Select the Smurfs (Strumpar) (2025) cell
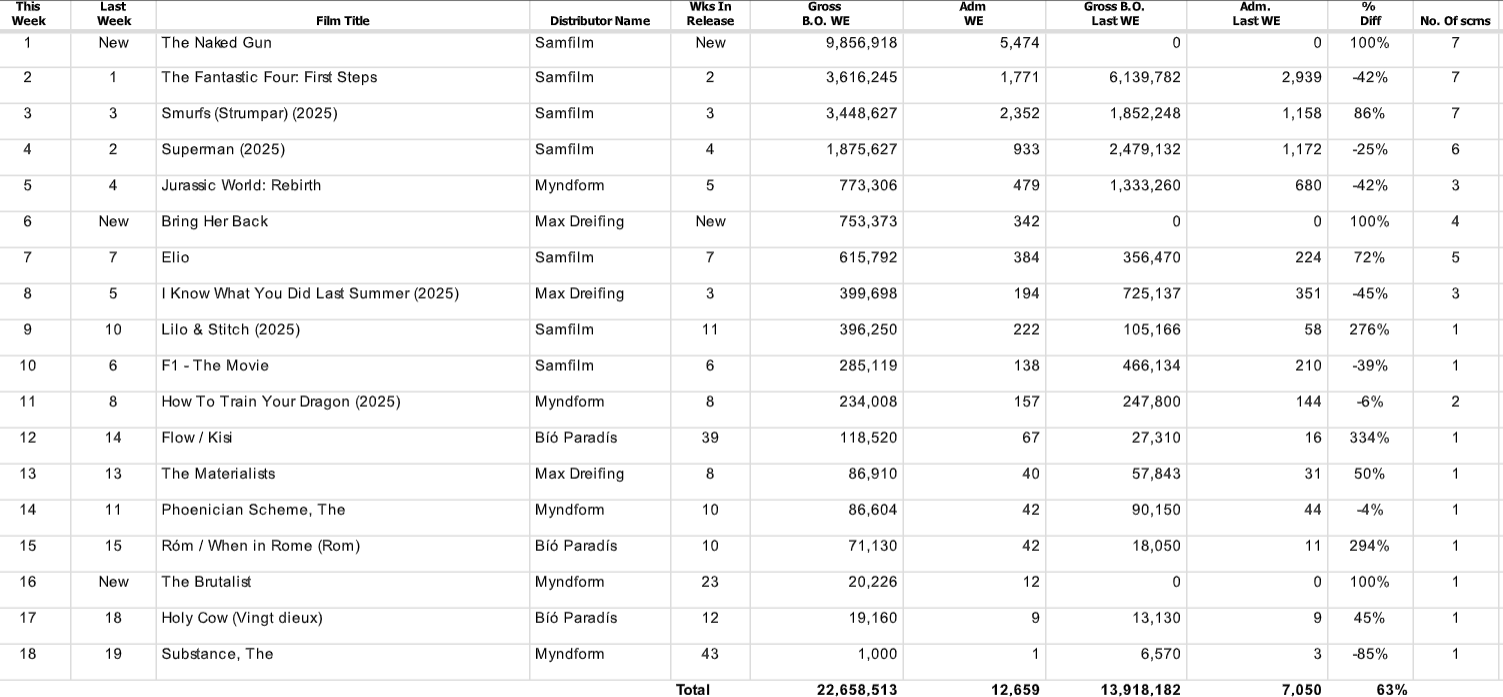 coord(249,114)
